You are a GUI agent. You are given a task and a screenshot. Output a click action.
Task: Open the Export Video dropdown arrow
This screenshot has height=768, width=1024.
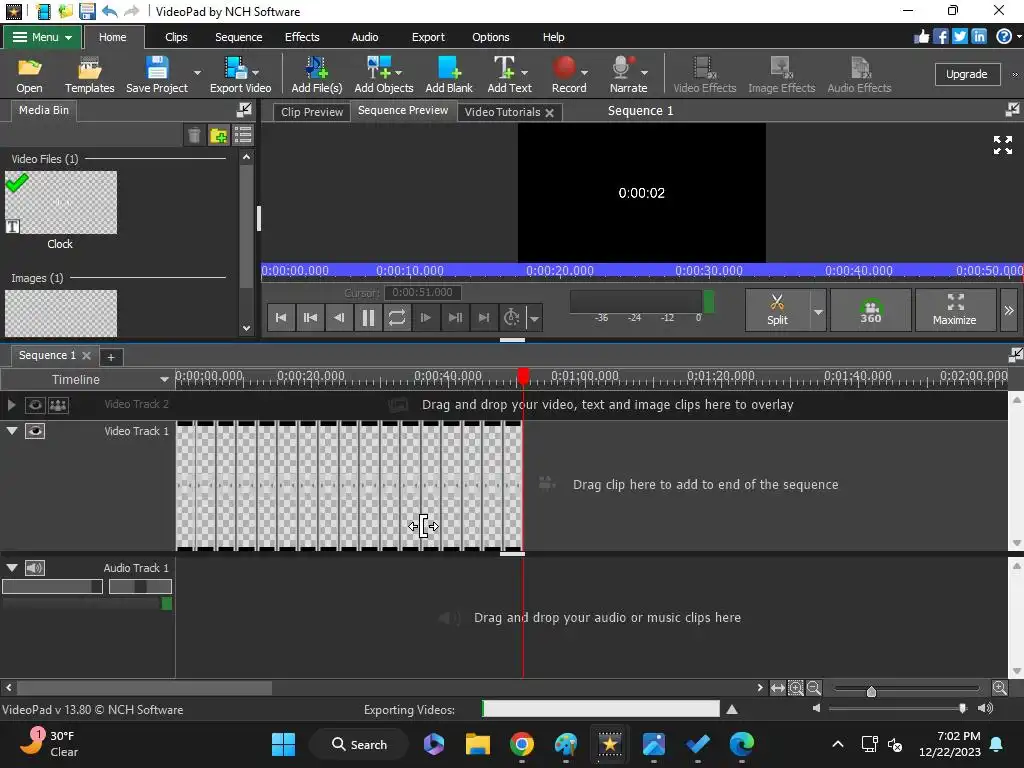(x=255, y=73)
